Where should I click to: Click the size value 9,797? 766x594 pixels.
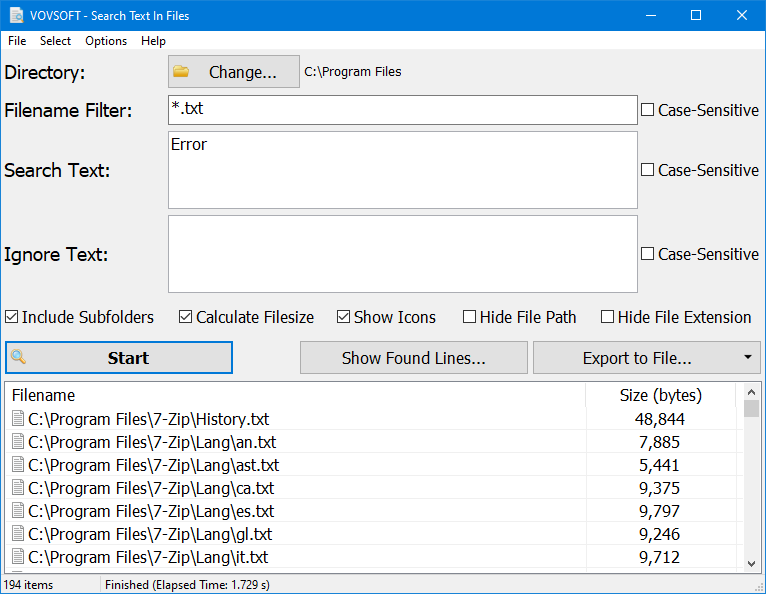point(660,510)
